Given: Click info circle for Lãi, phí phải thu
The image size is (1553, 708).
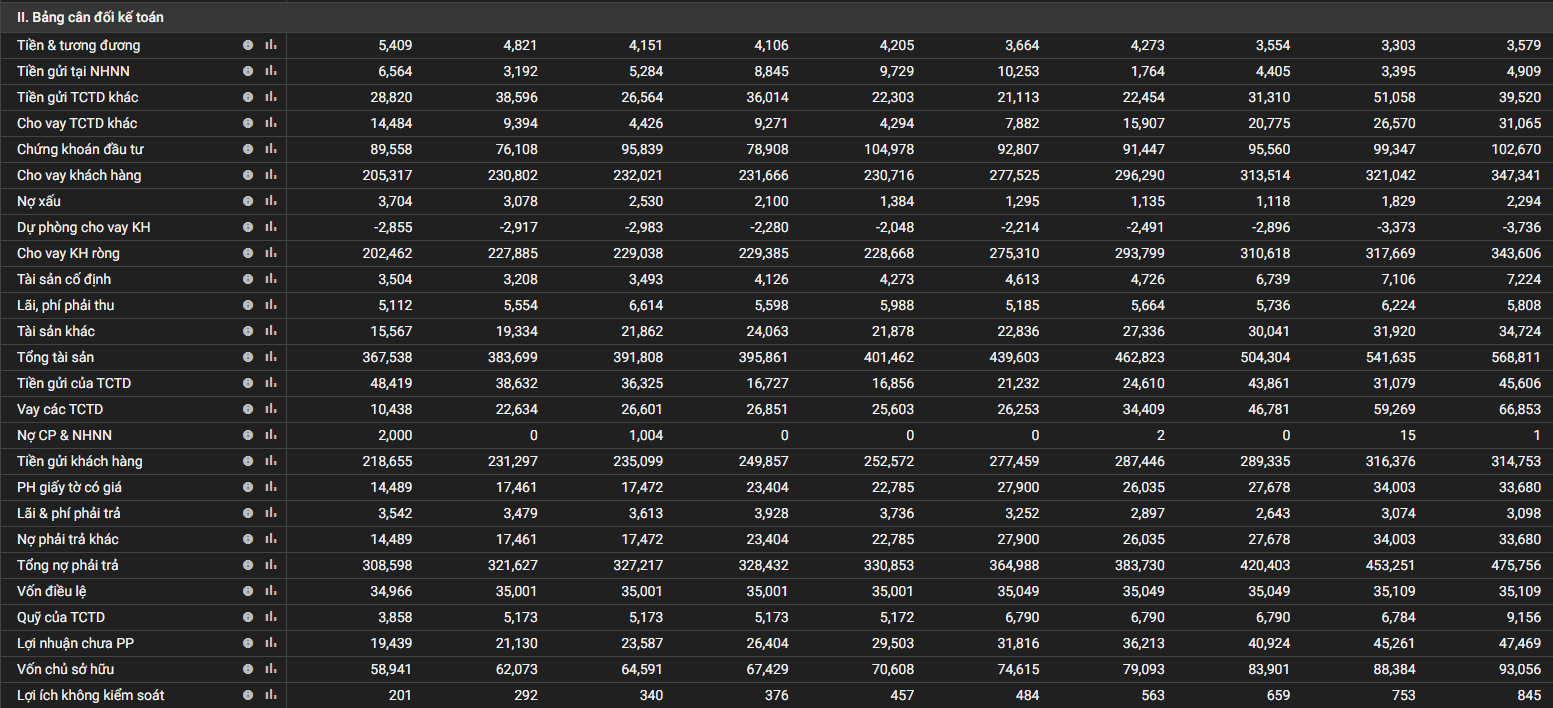Looking at the screenshot, I should point(248,305).
